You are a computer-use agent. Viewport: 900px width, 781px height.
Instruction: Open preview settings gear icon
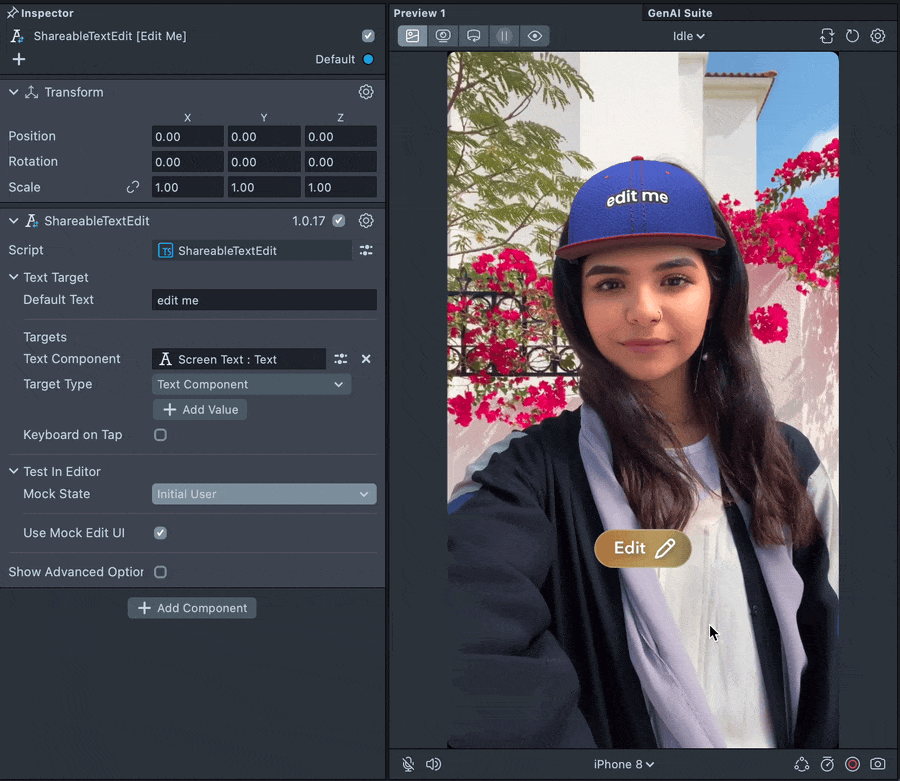(877, 36)
